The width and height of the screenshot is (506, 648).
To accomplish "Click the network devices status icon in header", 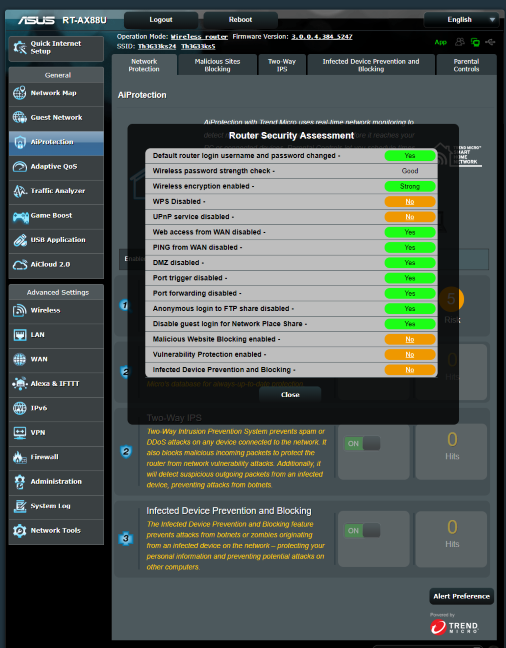I will point(475,42).
